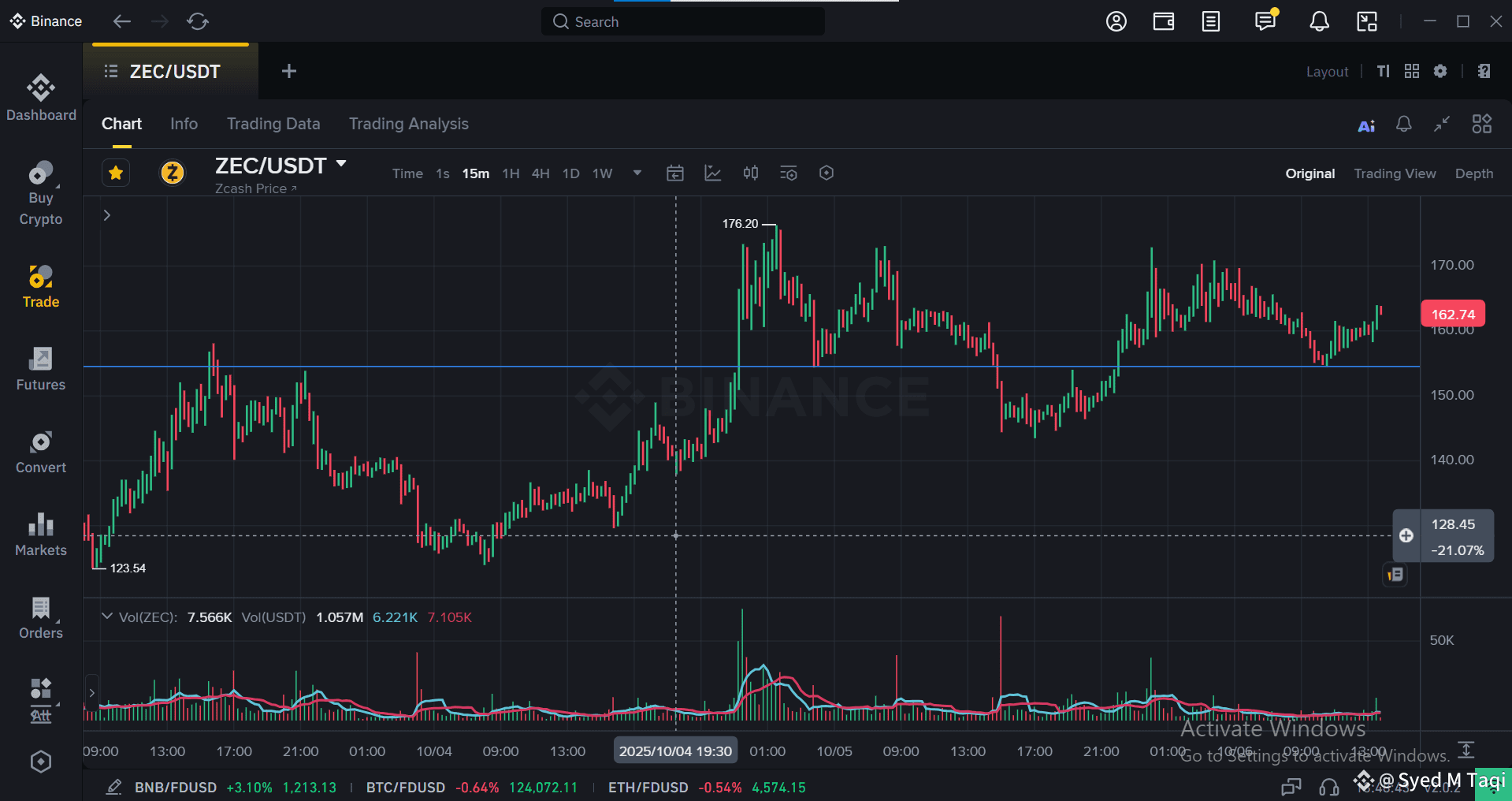Open the chart display settings list icon
1512x801 pixels.
pos(789,173)
